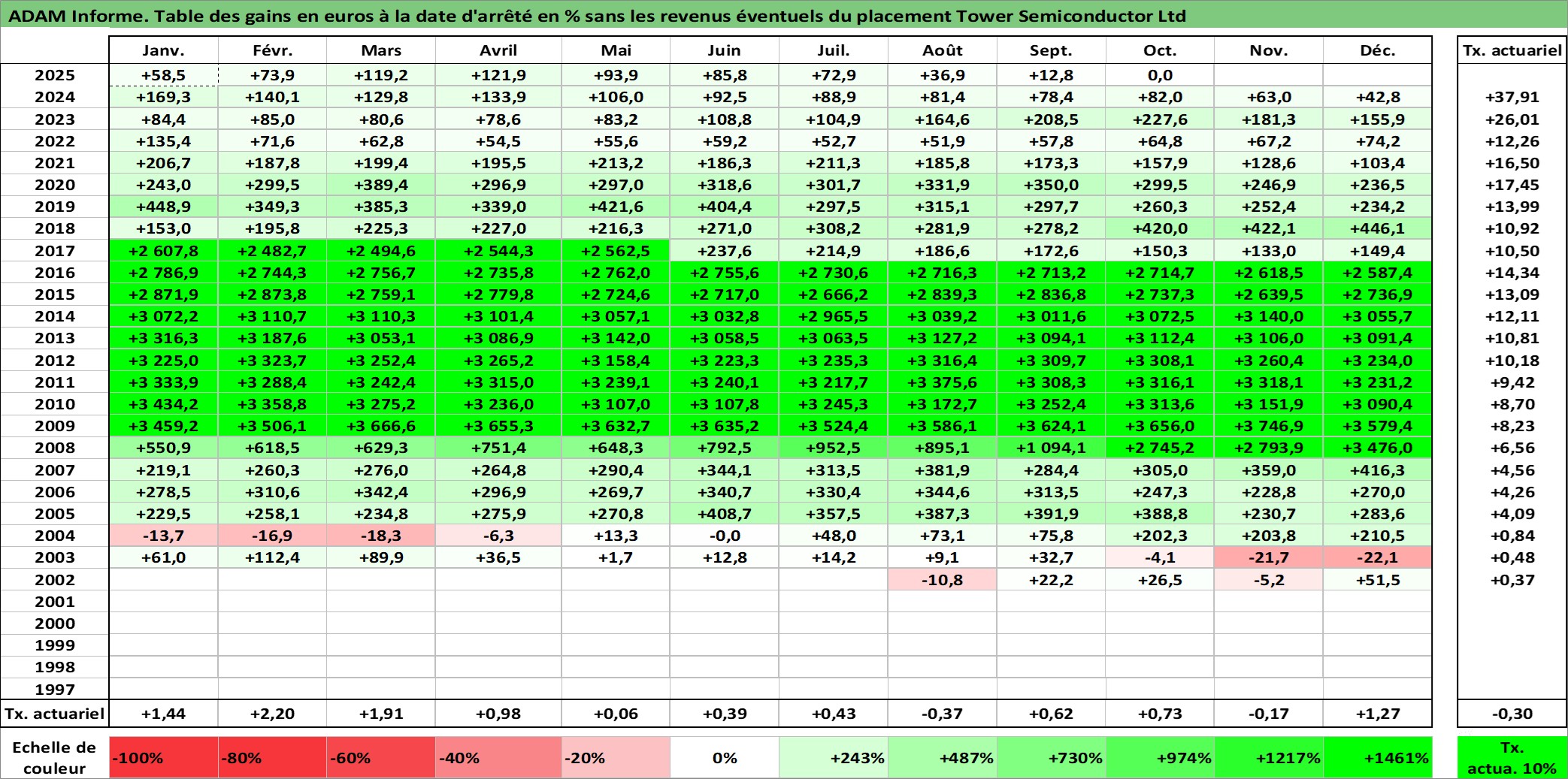Image resolution: width=1568 pixels, height=779 pixels.
Task: Click the +448,9 cell in 2019
Action: (x=163, y=207)
